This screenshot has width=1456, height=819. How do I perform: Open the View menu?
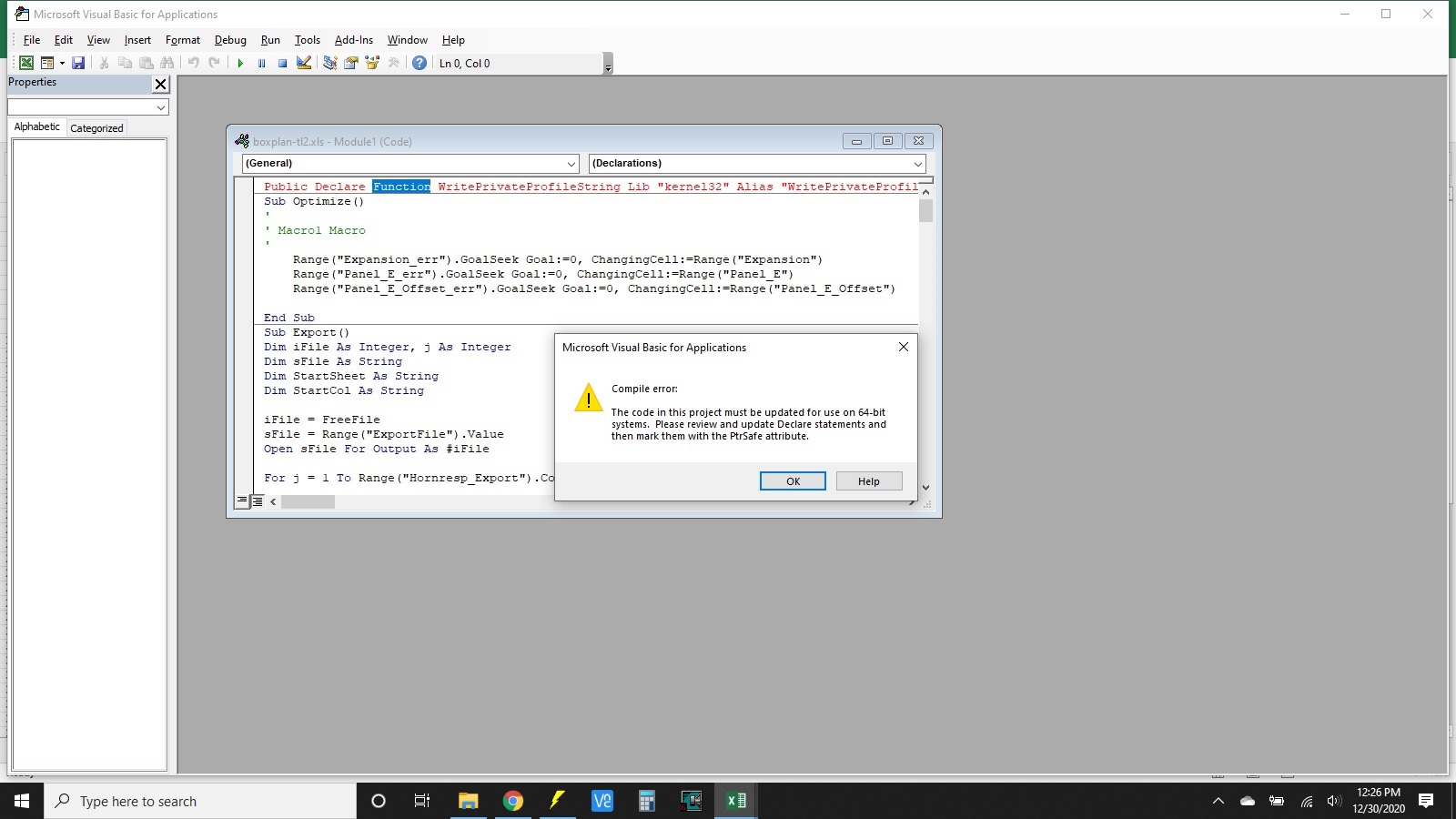tap(98, 40)
